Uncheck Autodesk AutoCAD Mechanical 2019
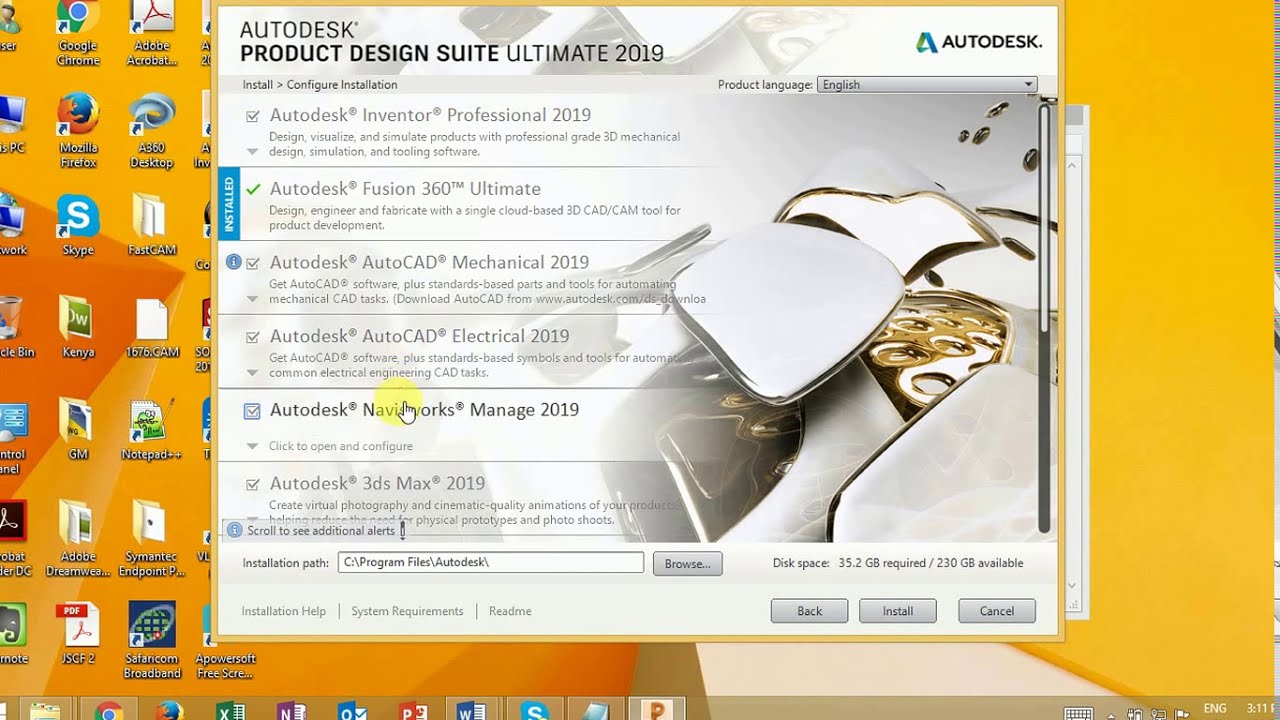This screenshot has width=1280, height=720. pos(253,263)
